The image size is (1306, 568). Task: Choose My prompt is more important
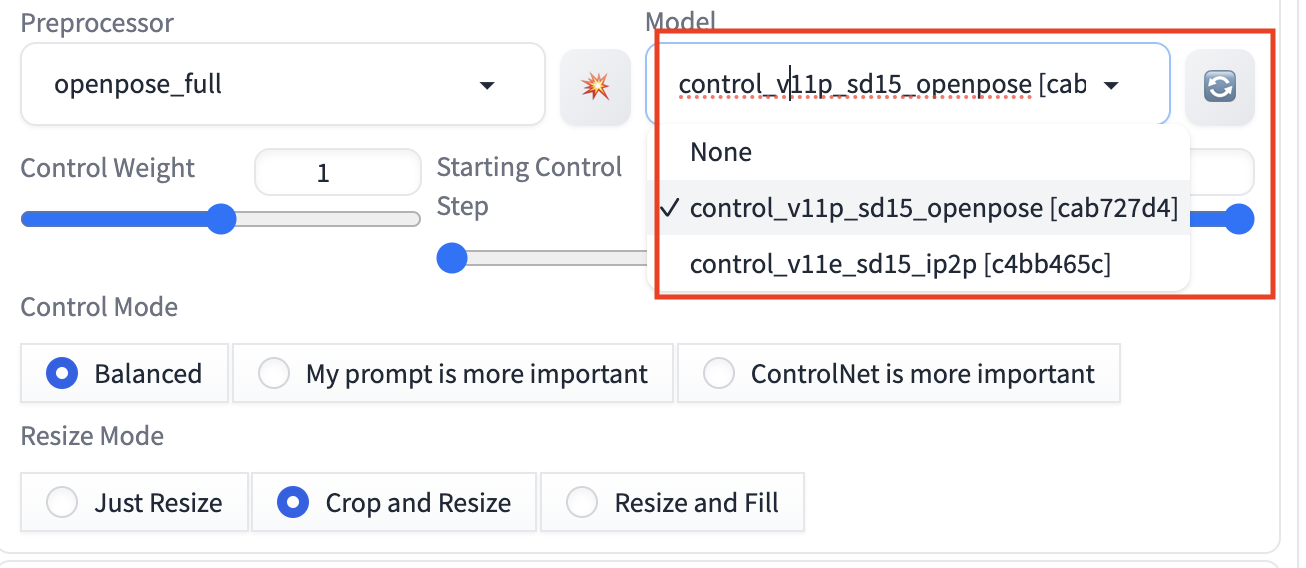click(274, 374)
